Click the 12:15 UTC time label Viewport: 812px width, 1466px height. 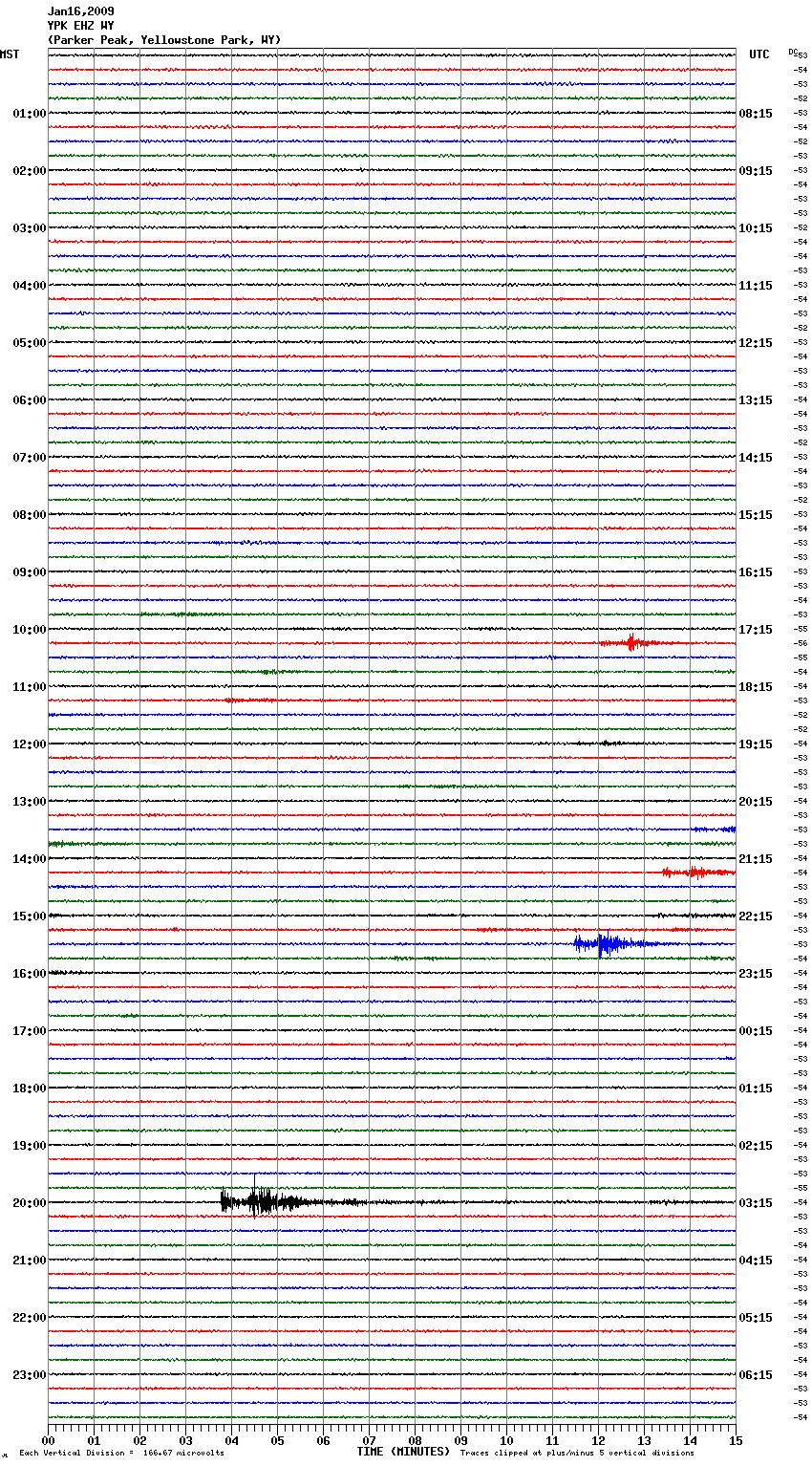(756, 343)
